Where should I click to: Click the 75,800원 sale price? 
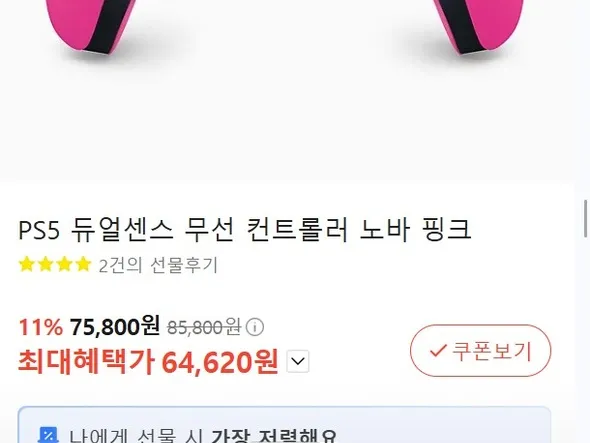click(115, 326)
